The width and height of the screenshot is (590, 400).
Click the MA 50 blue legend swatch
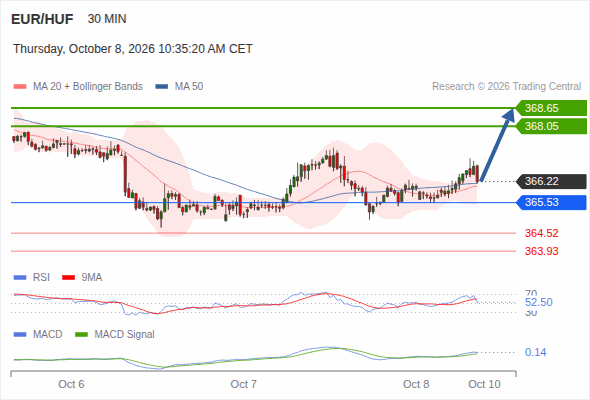point(162,87)
